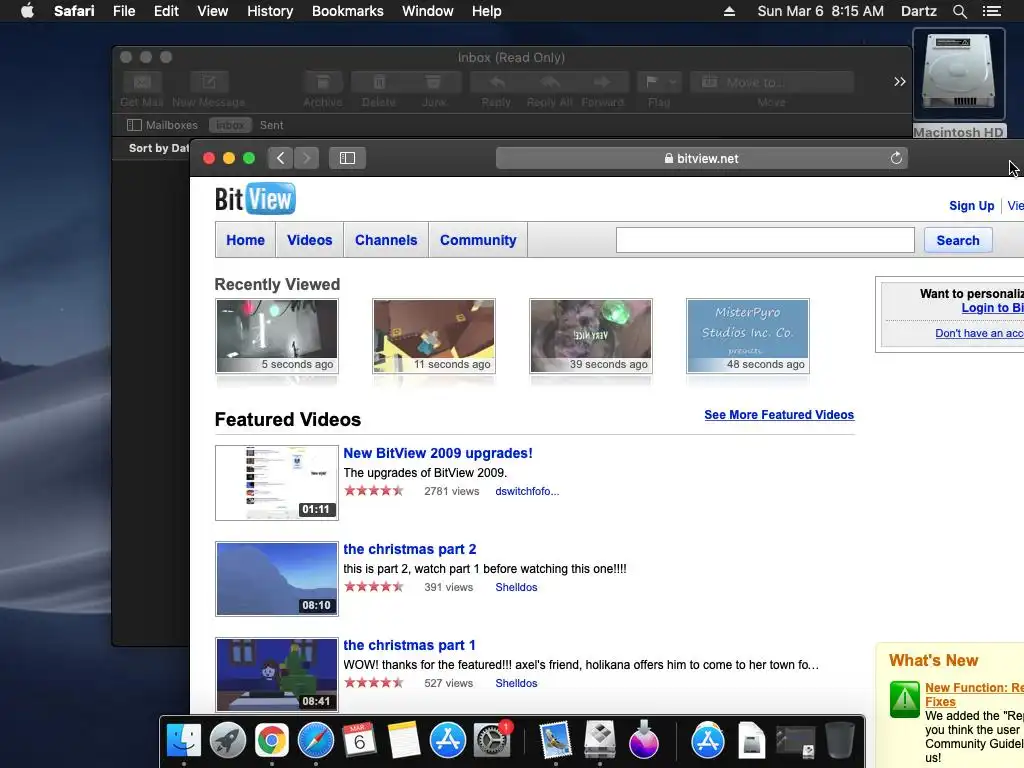Viewport: 1024px width, 768px height.
Task: Click the New Function alert icon
Action: click(904, 699)
